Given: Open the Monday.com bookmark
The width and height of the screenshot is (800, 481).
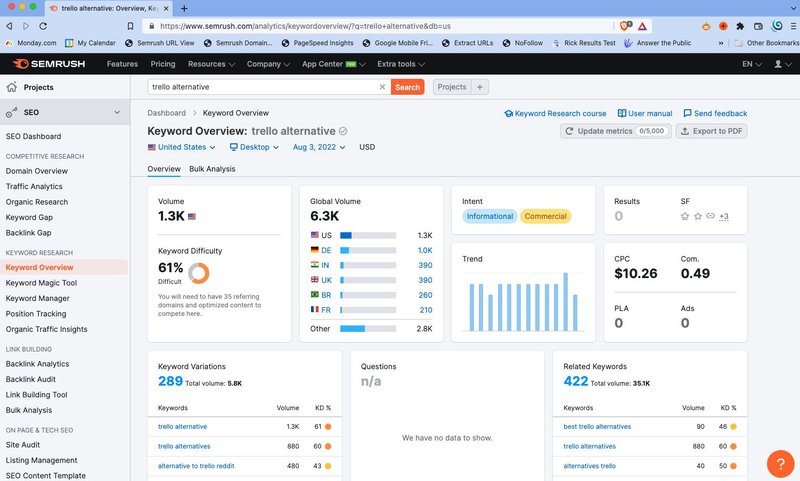Looking at the screenshot, I should coord(31,43).
